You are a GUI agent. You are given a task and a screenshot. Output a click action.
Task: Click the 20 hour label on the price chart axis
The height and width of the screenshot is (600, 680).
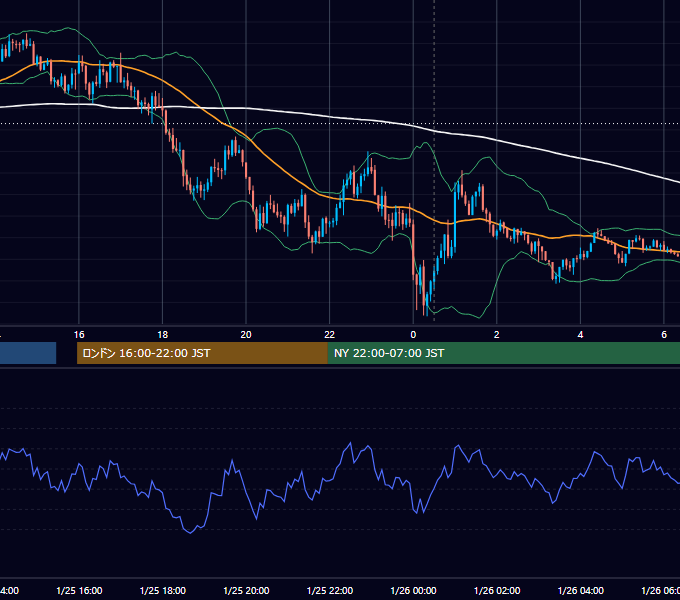point(246,335)
